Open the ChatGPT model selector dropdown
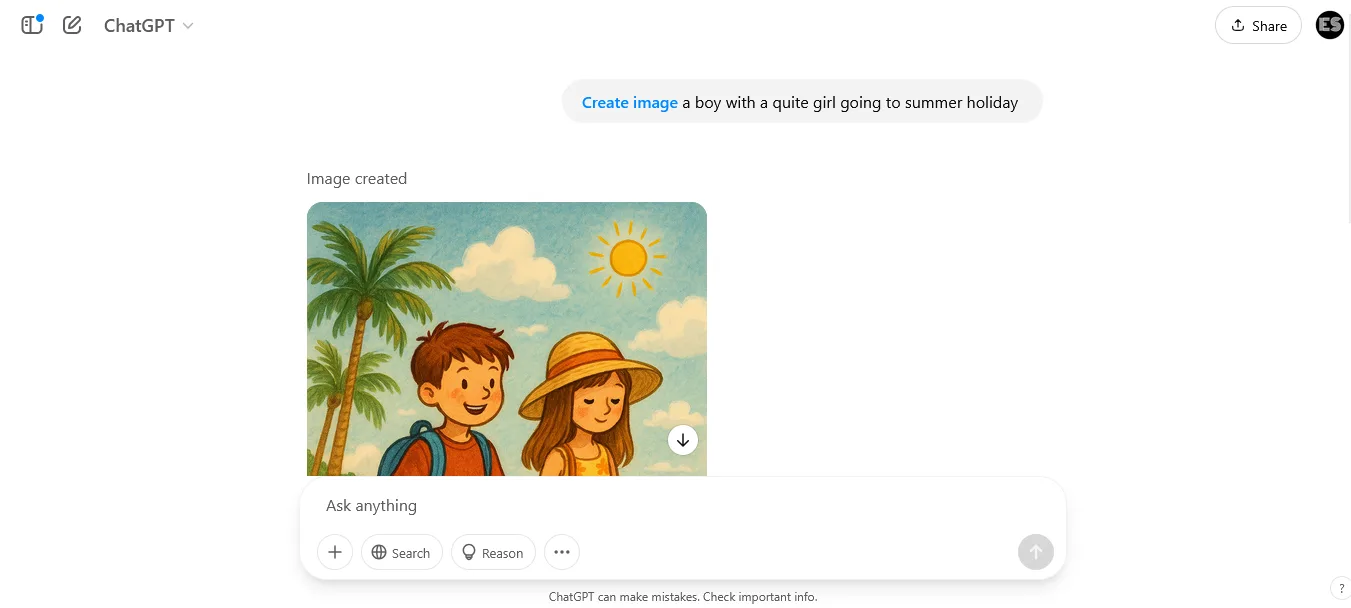This screenshot has height=608, width=1351. click(x=139, y=26)
